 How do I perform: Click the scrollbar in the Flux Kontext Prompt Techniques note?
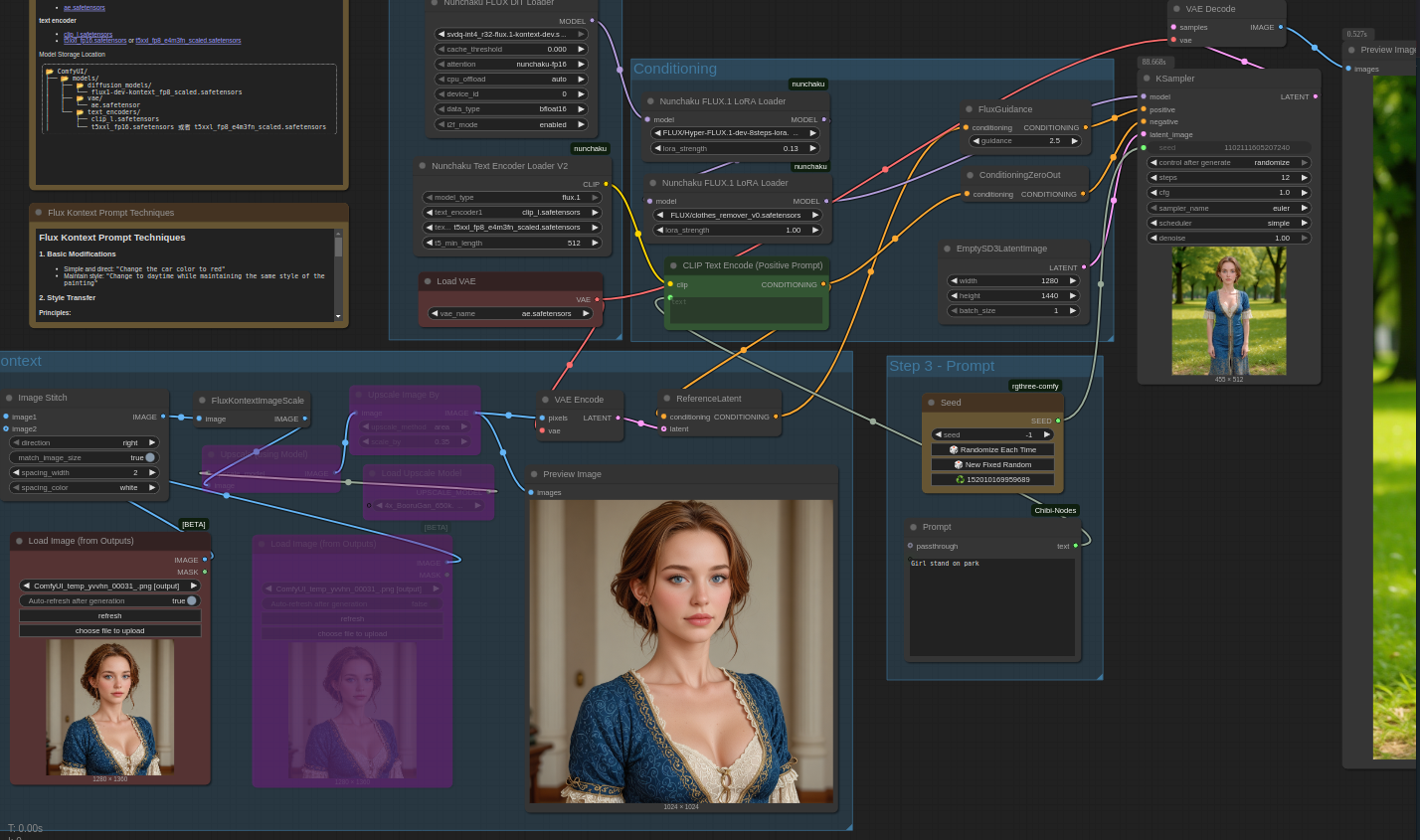[338, 273]
